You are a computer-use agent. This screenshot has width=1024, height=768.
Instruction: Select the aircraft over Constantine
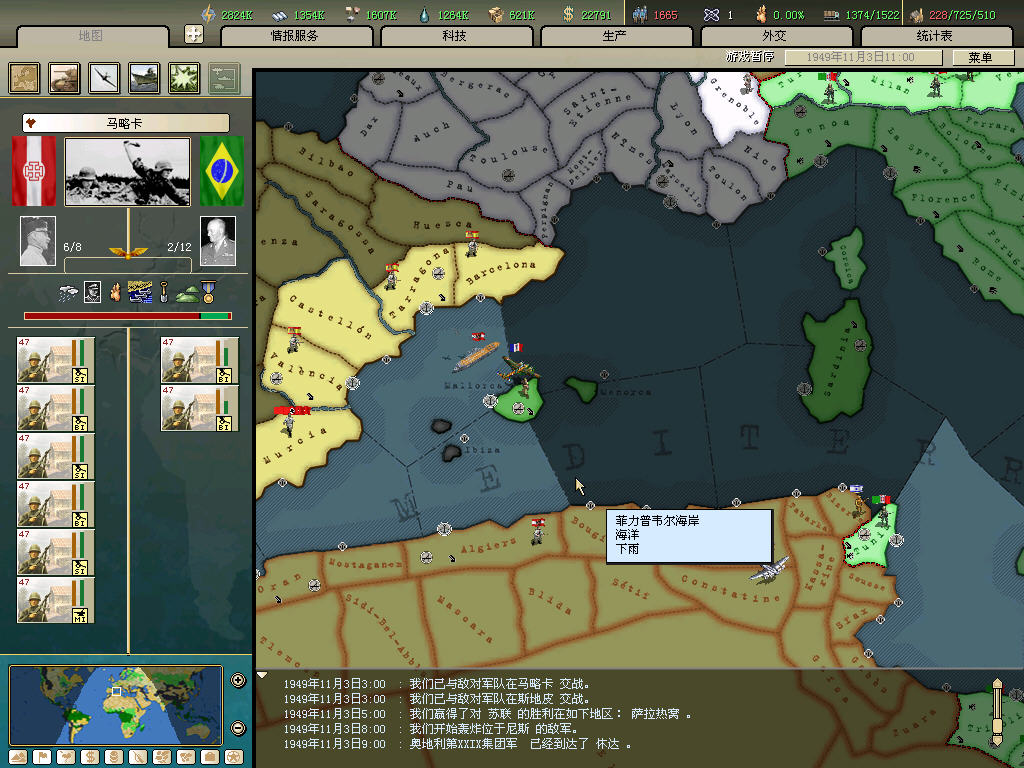coord(769,569)
